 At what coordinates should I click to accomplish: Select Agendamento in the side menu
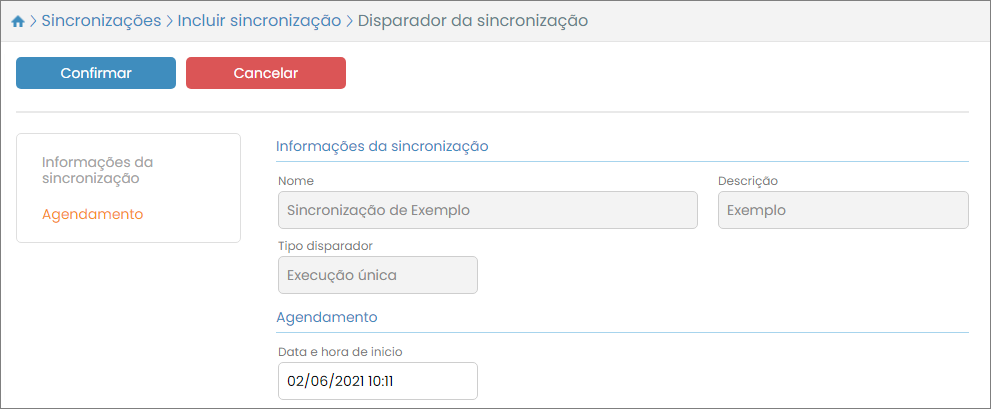pos(92,214)
